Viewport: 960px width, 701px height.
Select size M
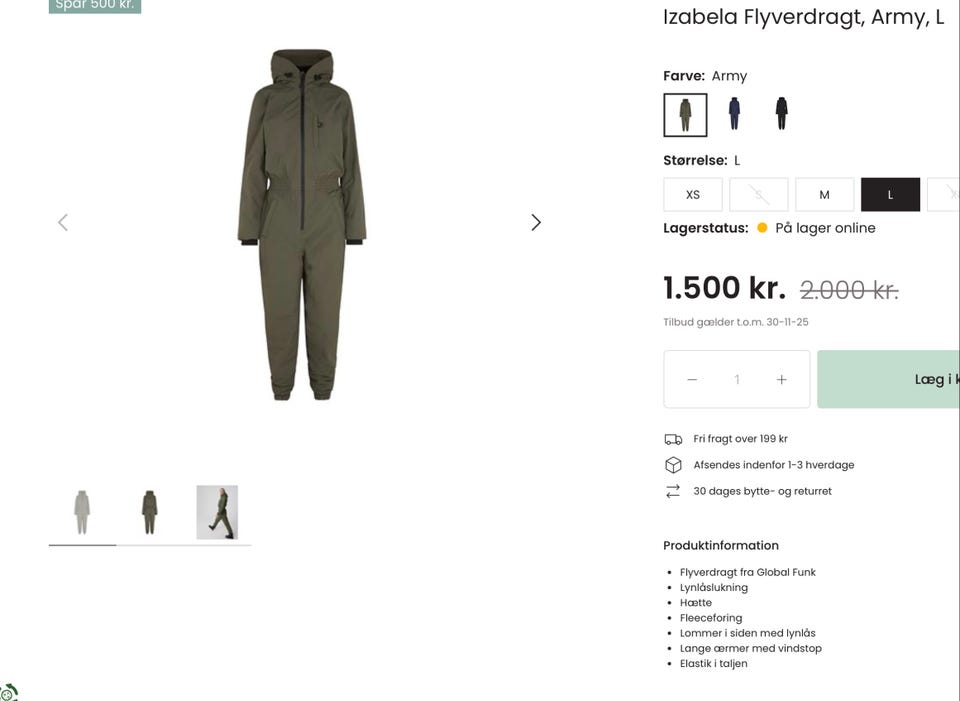coord(824,195)
